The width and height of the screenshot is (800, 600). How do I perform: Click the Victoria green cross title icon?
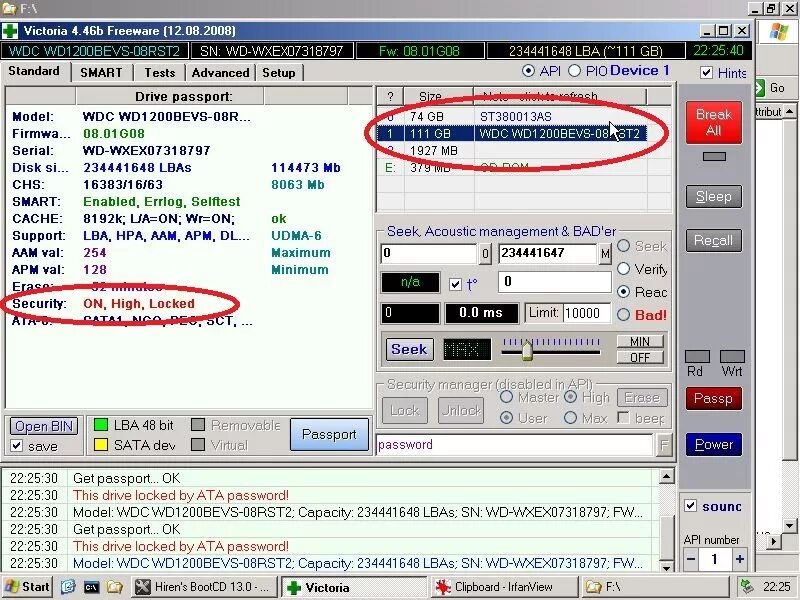9,31
